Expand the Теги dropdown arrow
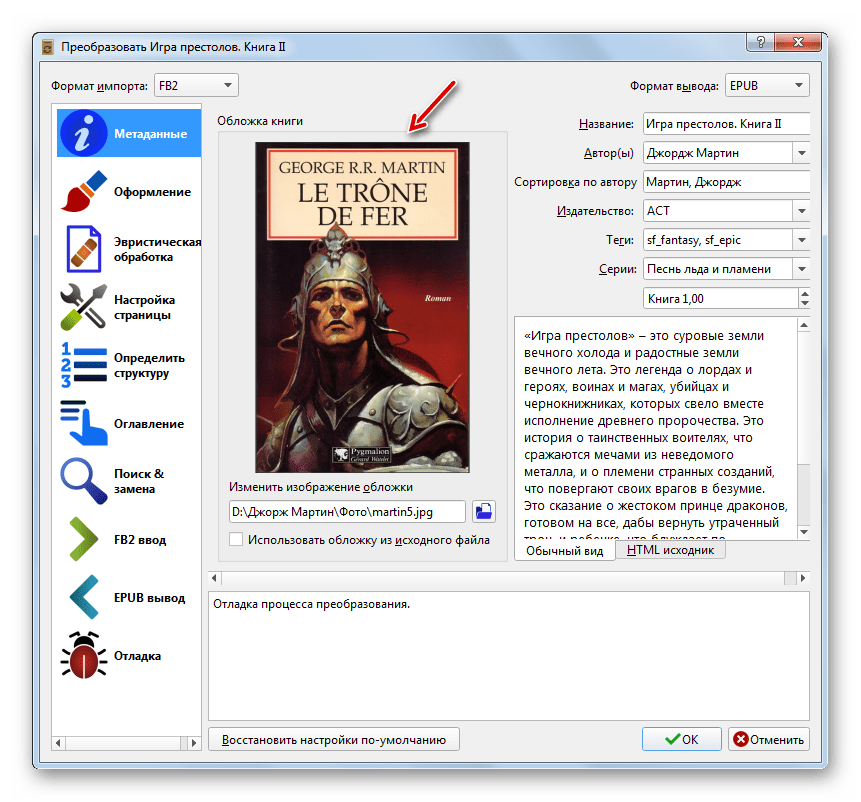The image size is (861, 802). click(x=802, y=240)
